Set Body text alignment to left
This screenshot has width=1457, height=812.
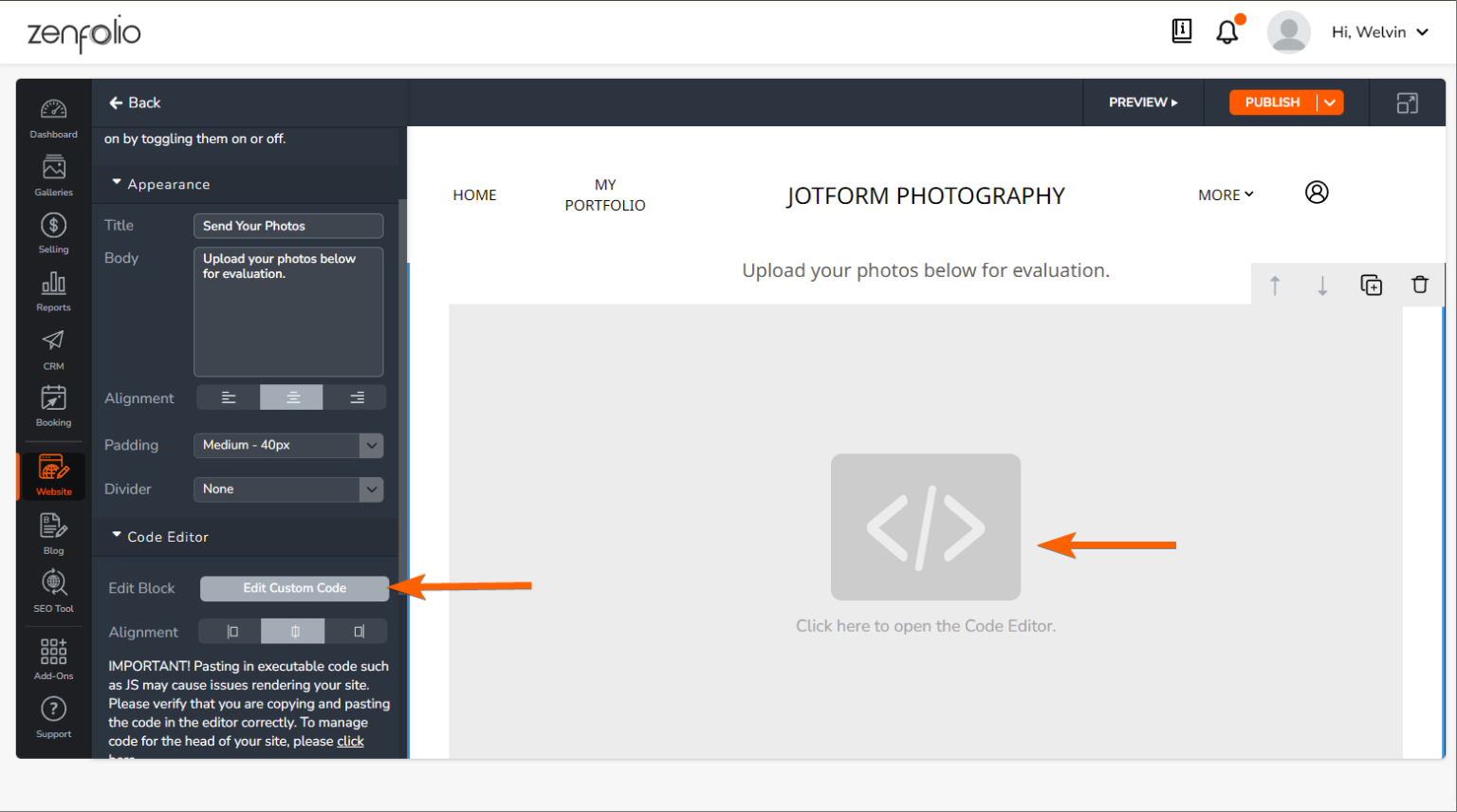tap(227, 397)
